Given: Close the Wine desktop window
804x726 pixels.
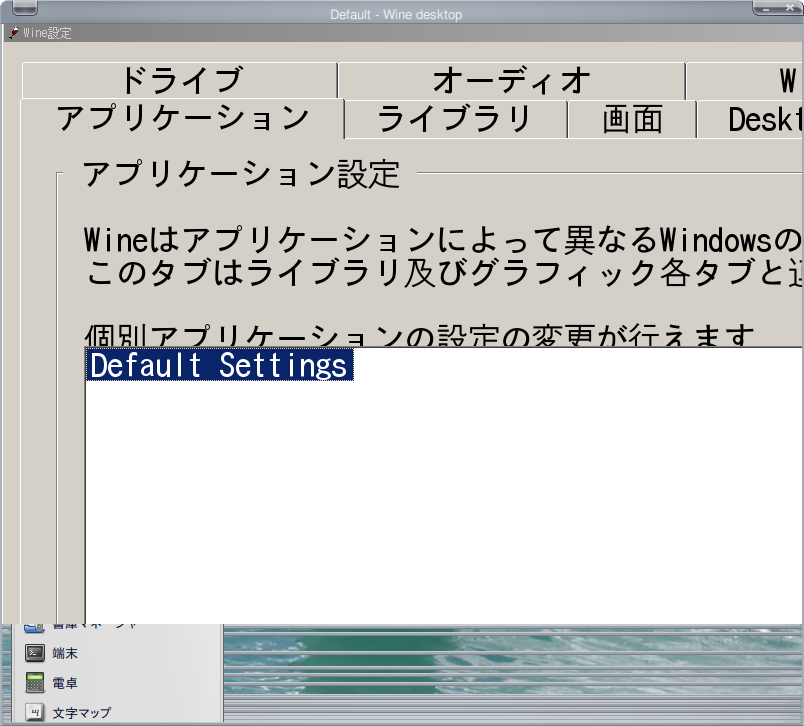Looking at the screenshot, I should click(x=790, y=8).
